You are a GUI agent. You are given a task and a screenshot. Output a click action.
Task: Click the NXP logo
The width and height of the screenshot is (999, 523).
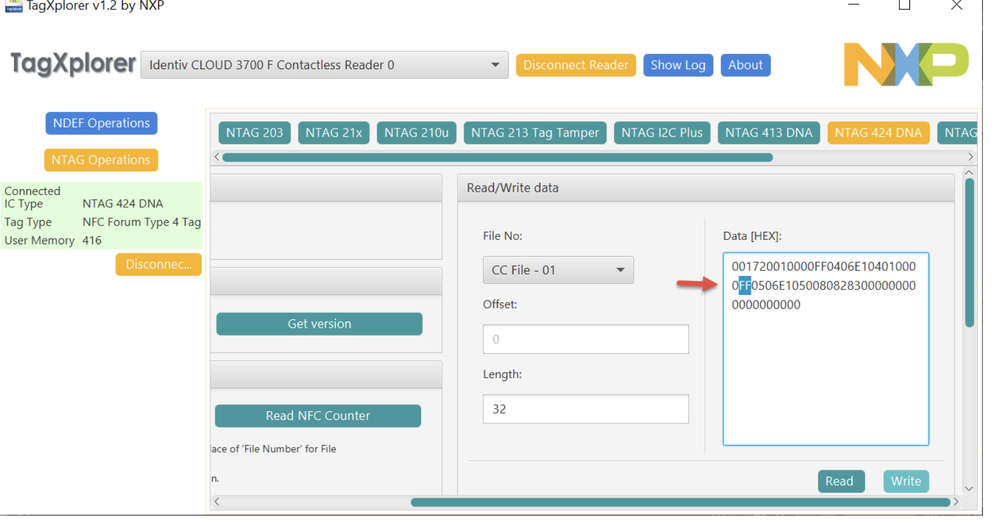(x=906, y=64)
